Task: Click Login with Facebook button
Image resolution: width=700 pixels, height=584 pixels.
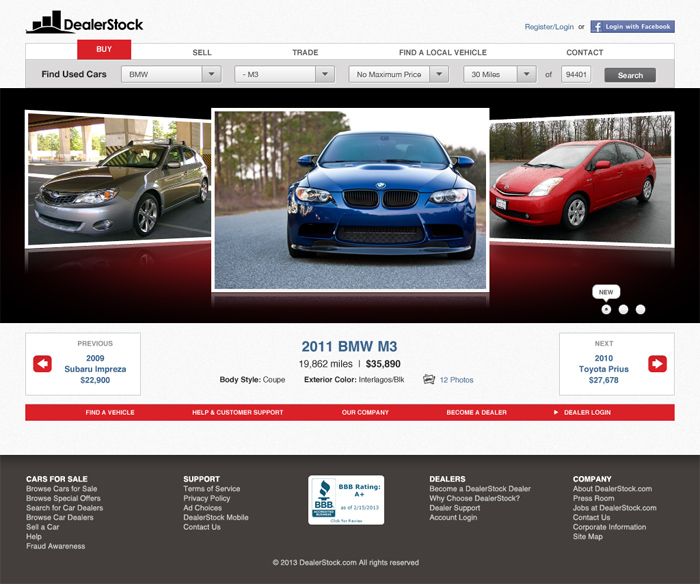Action: [633, 27]
